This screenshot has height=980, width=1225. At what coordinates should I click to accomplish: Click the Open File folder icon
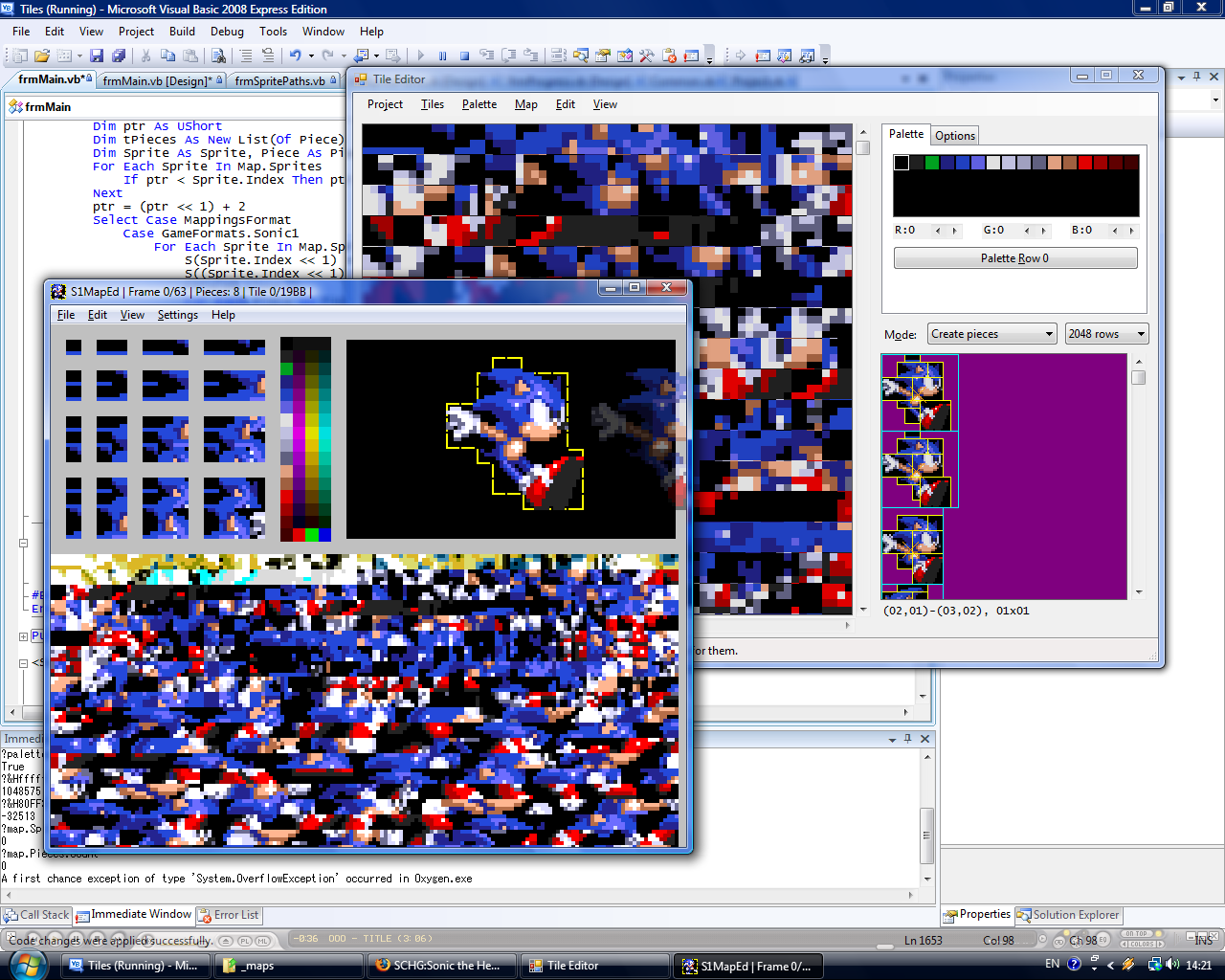coord(42,56)
